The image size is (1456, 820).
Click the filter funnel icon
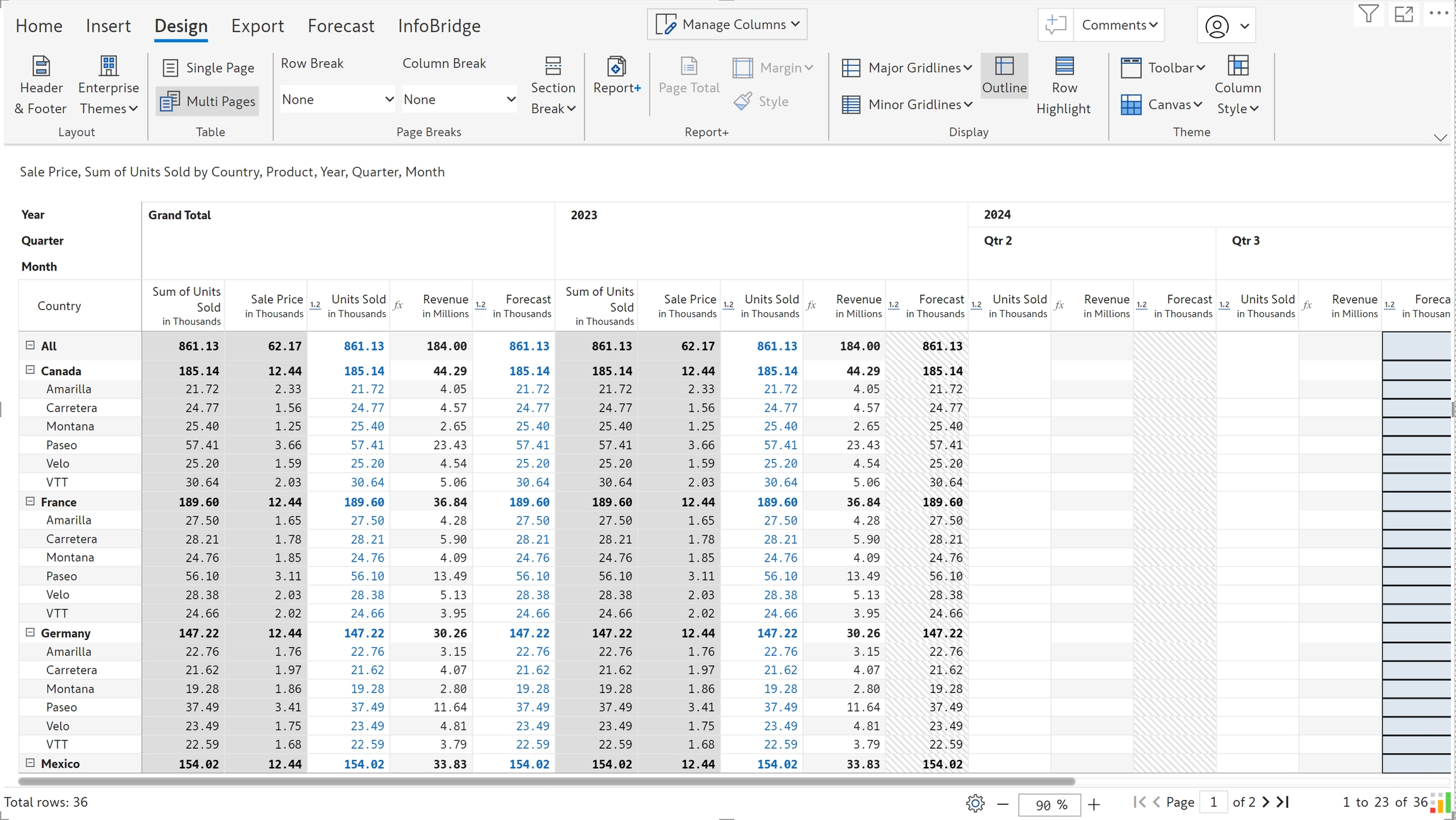(x=1368, y=14)
